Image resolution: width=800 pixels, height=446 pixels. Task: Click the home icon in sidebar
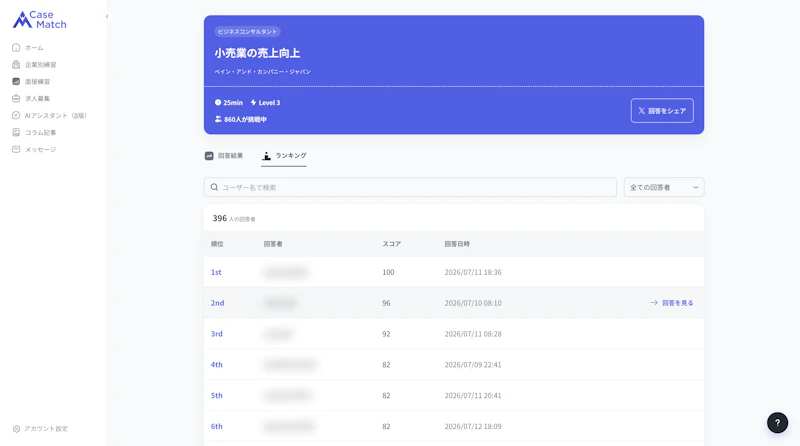pos(16,47)
